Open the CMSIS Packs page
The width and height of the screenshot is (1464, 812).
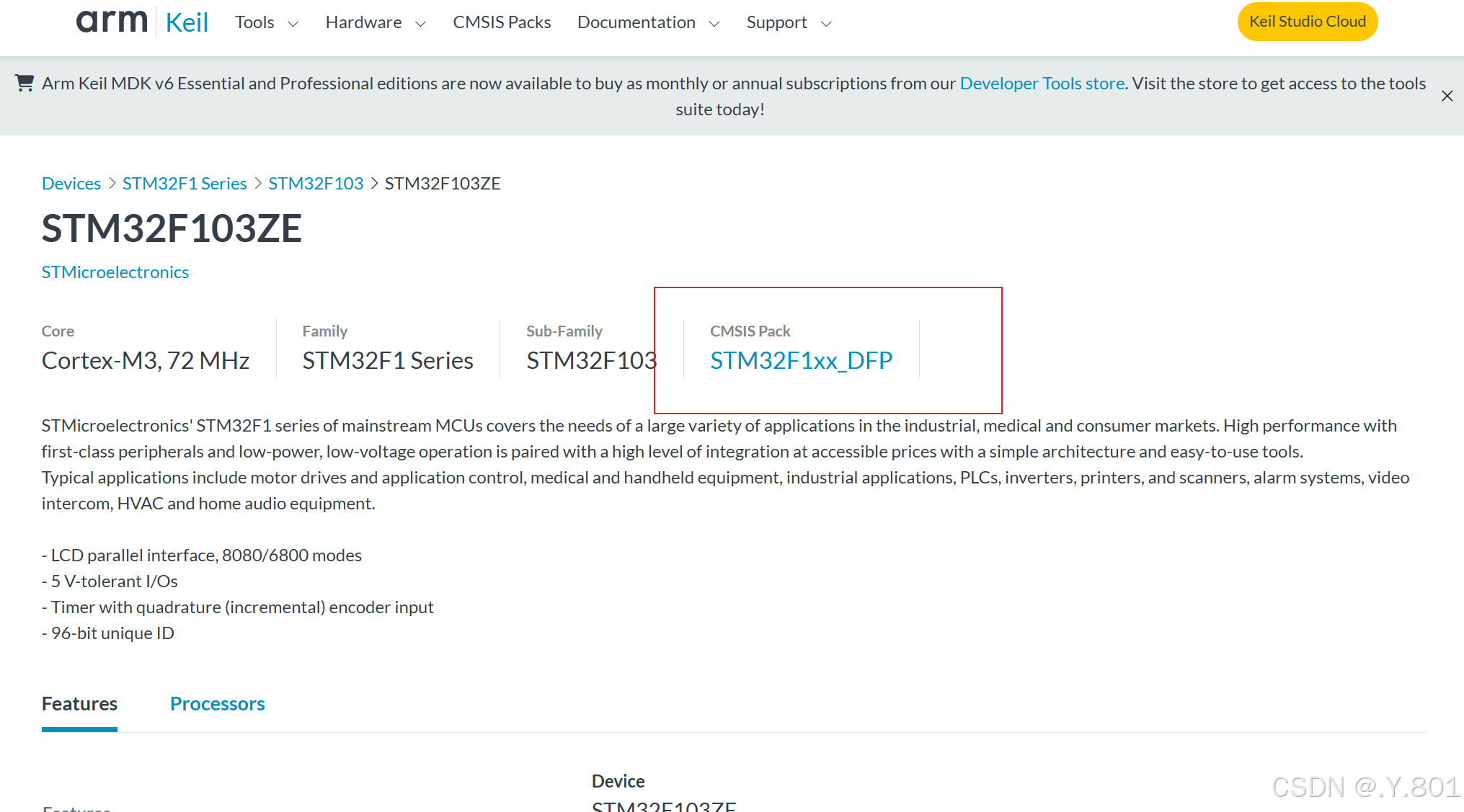point(501,22)
